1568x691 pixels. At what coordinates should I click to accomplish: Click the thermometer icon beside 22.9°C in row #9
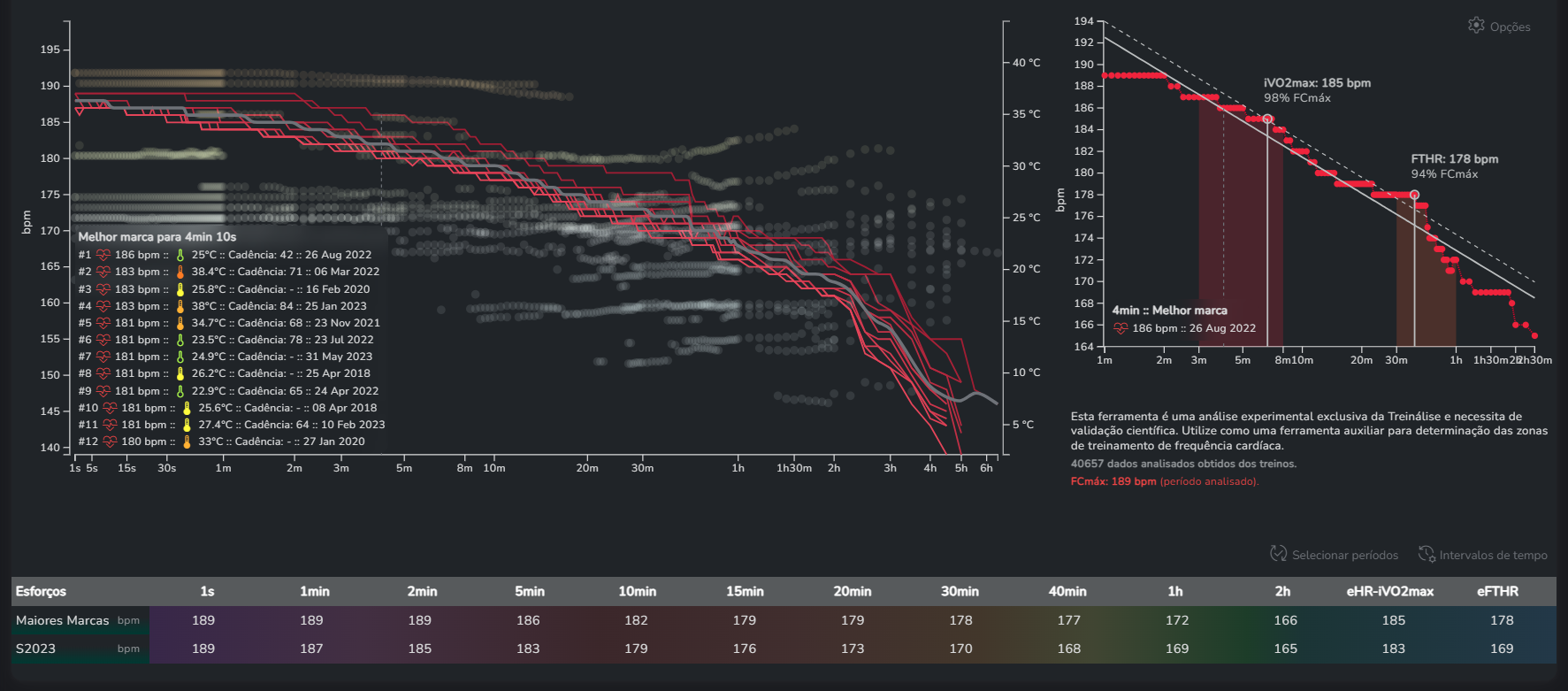click(x=180, y=391)
